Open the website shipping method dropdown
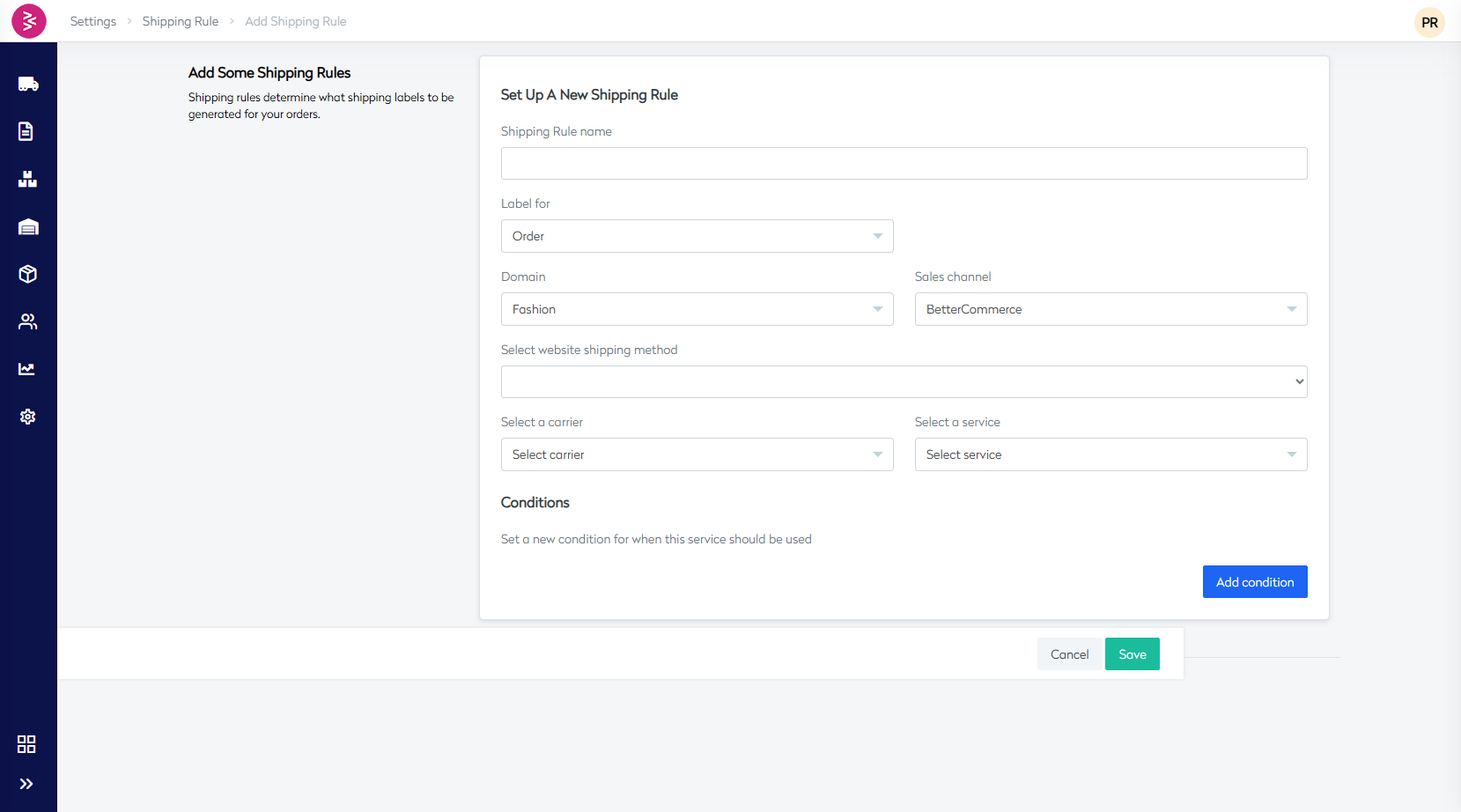This screenshot has height=812, width=1461. tap(904, 381)
